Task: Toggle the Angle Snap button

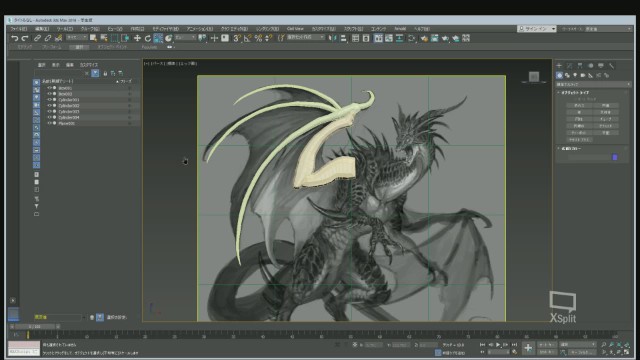Action: (x=247, y=38)
